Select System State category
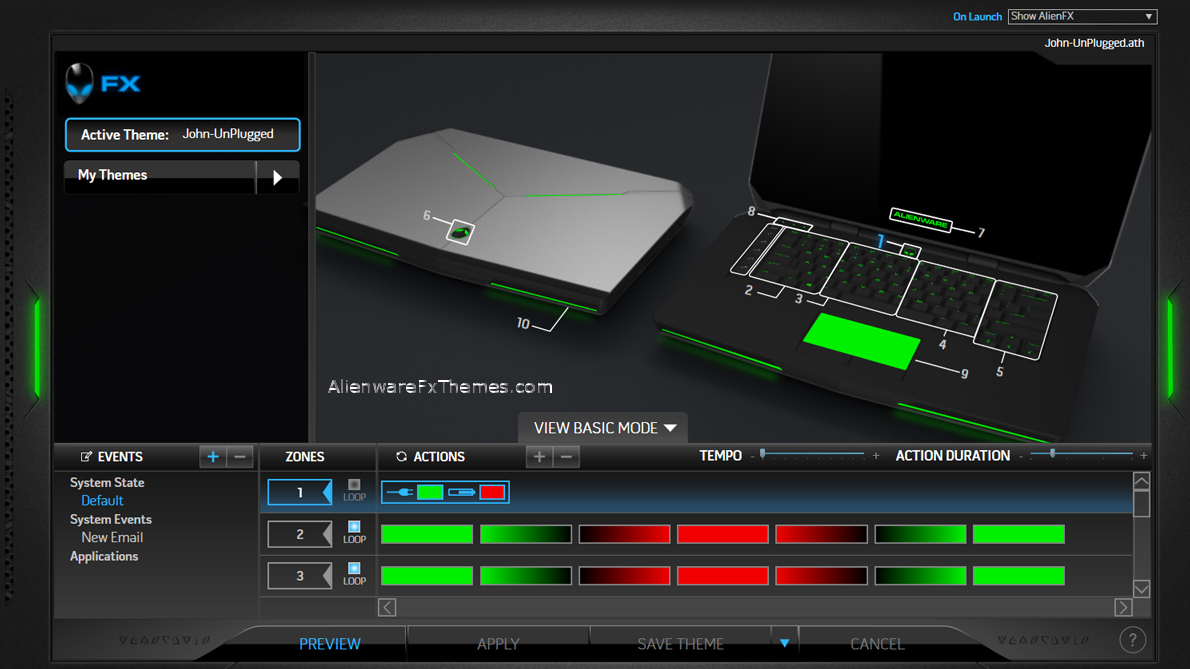Viewport: 1190px width, 669px height. [x=107, y=482]
